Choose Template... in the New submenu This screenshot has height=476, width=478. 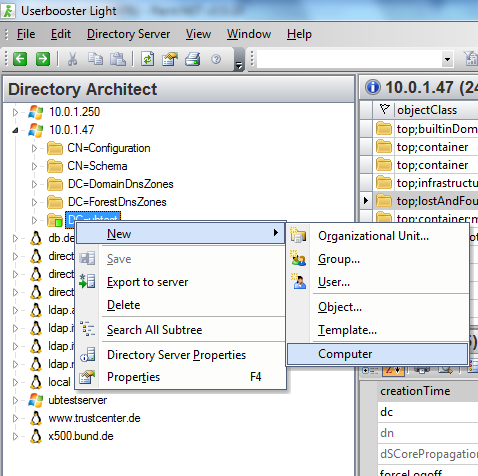click(378, 330)
